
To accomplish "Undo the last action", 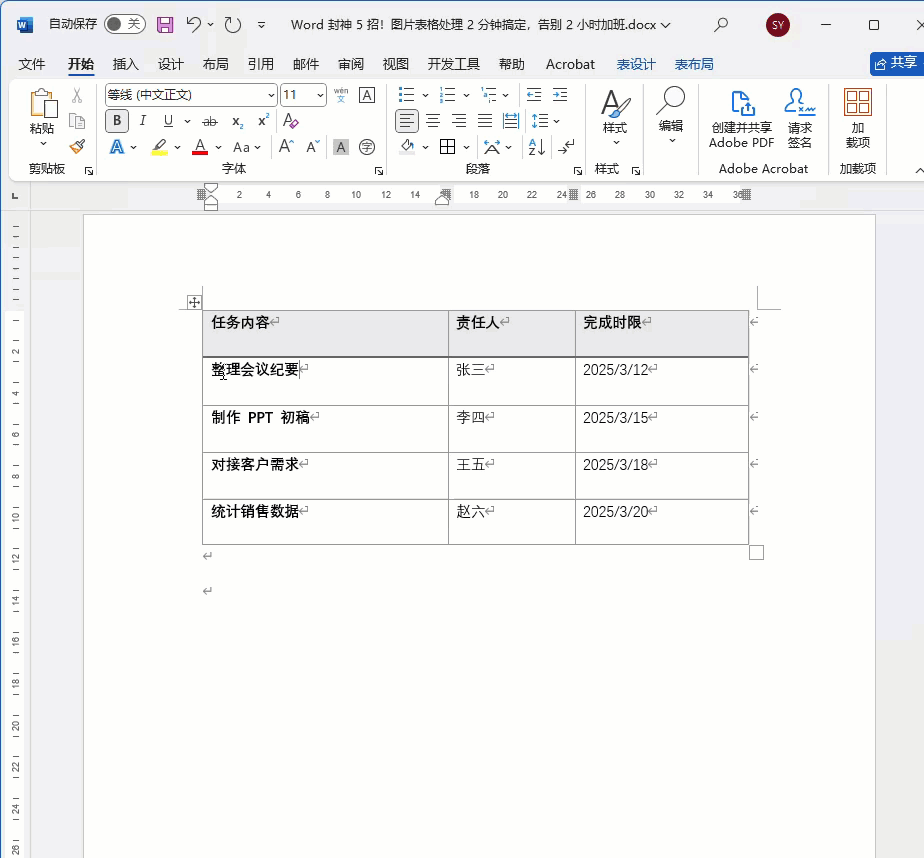I will [193, 24].
